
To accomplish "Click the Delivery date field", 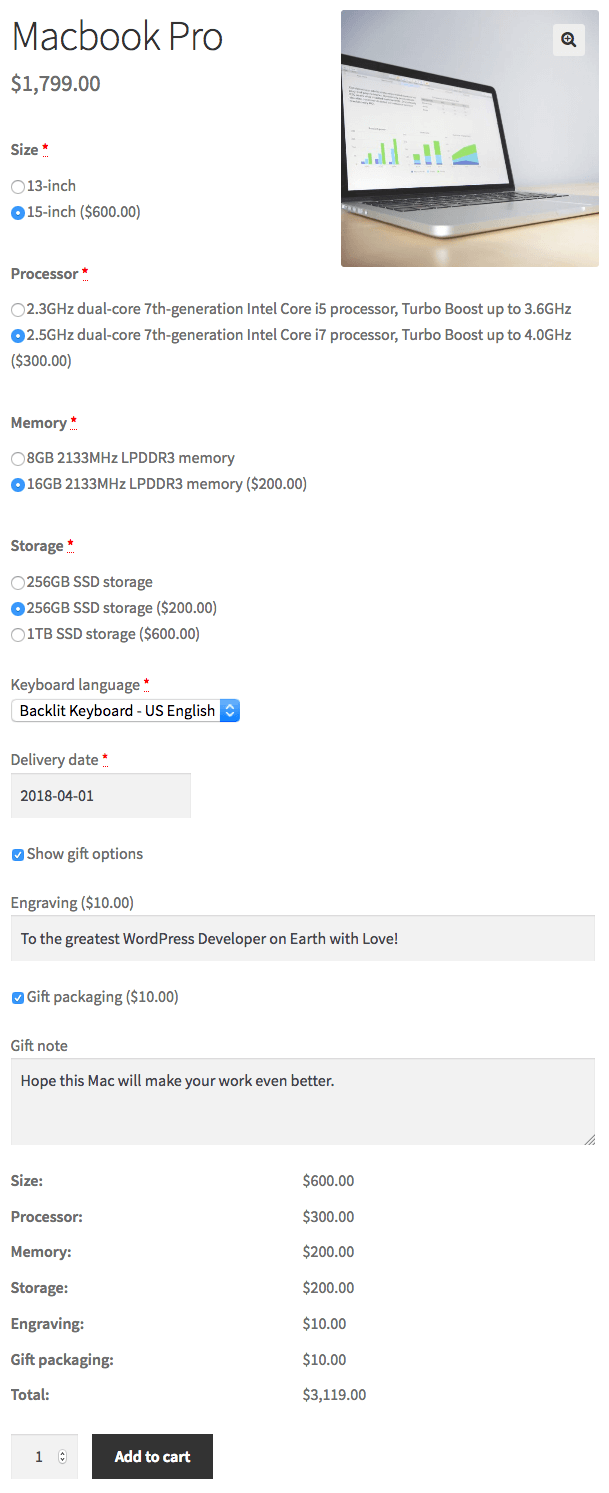I will click(x=100, y=796).
